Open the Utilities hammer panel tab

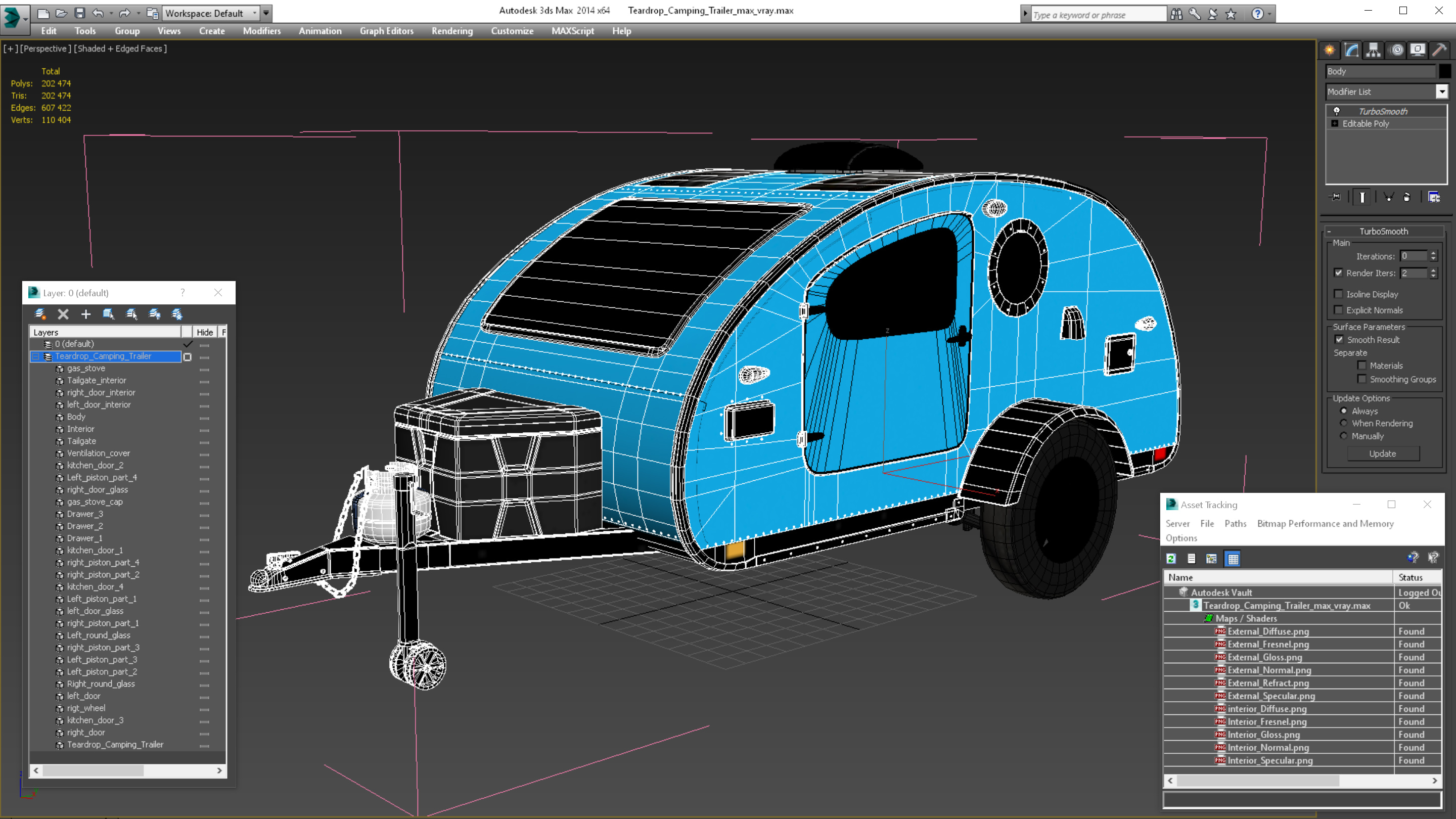(1439, 51)
